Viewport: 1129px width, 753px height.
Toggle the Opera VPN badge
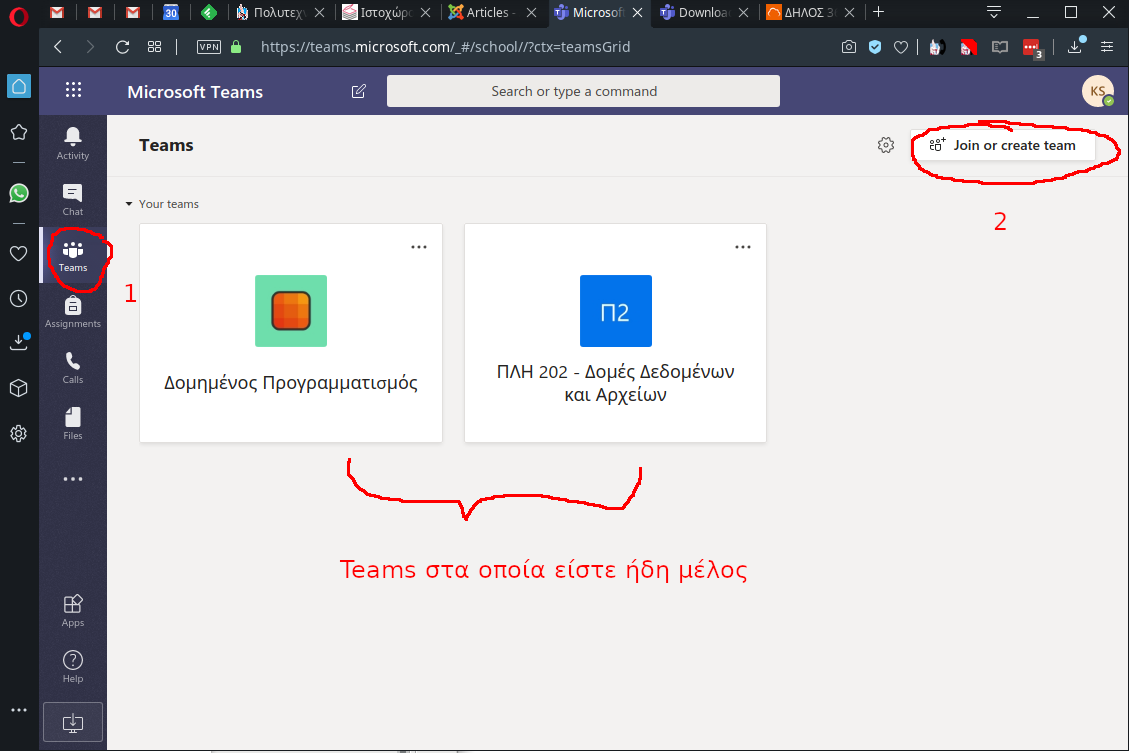click(x=209, y=47)
